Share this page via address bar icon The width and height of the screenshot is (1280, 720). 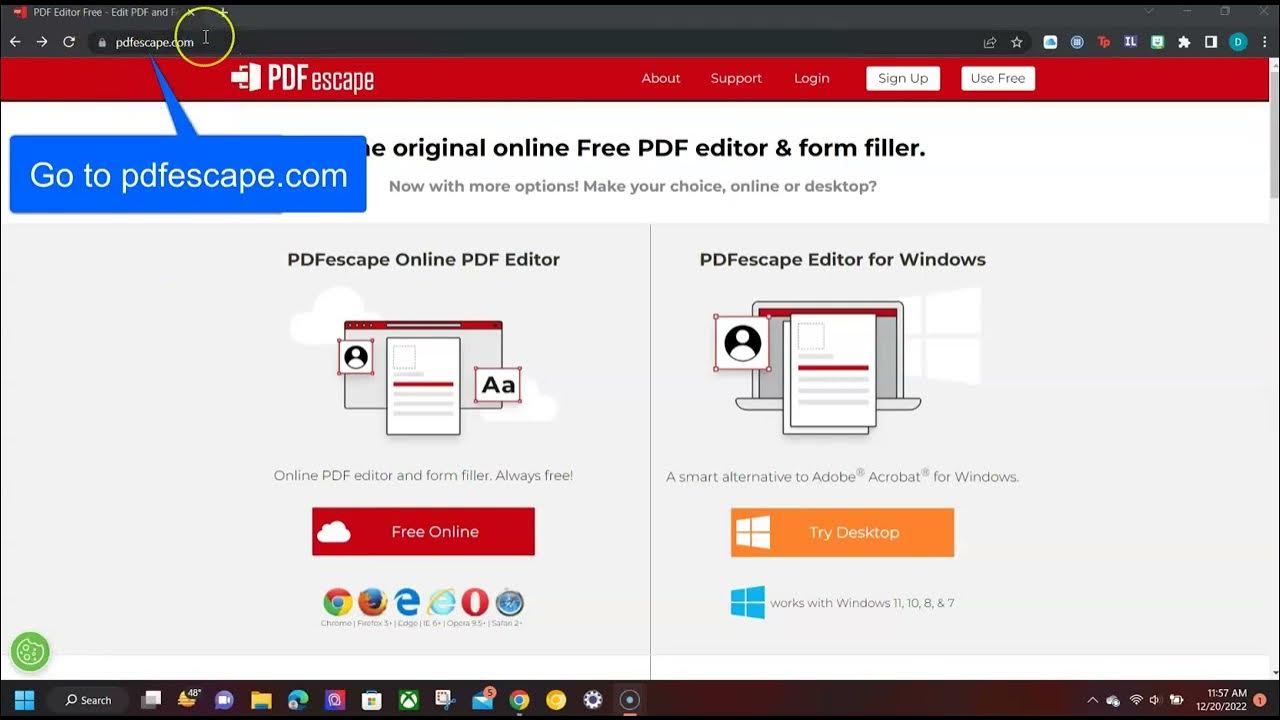(990, 42)
